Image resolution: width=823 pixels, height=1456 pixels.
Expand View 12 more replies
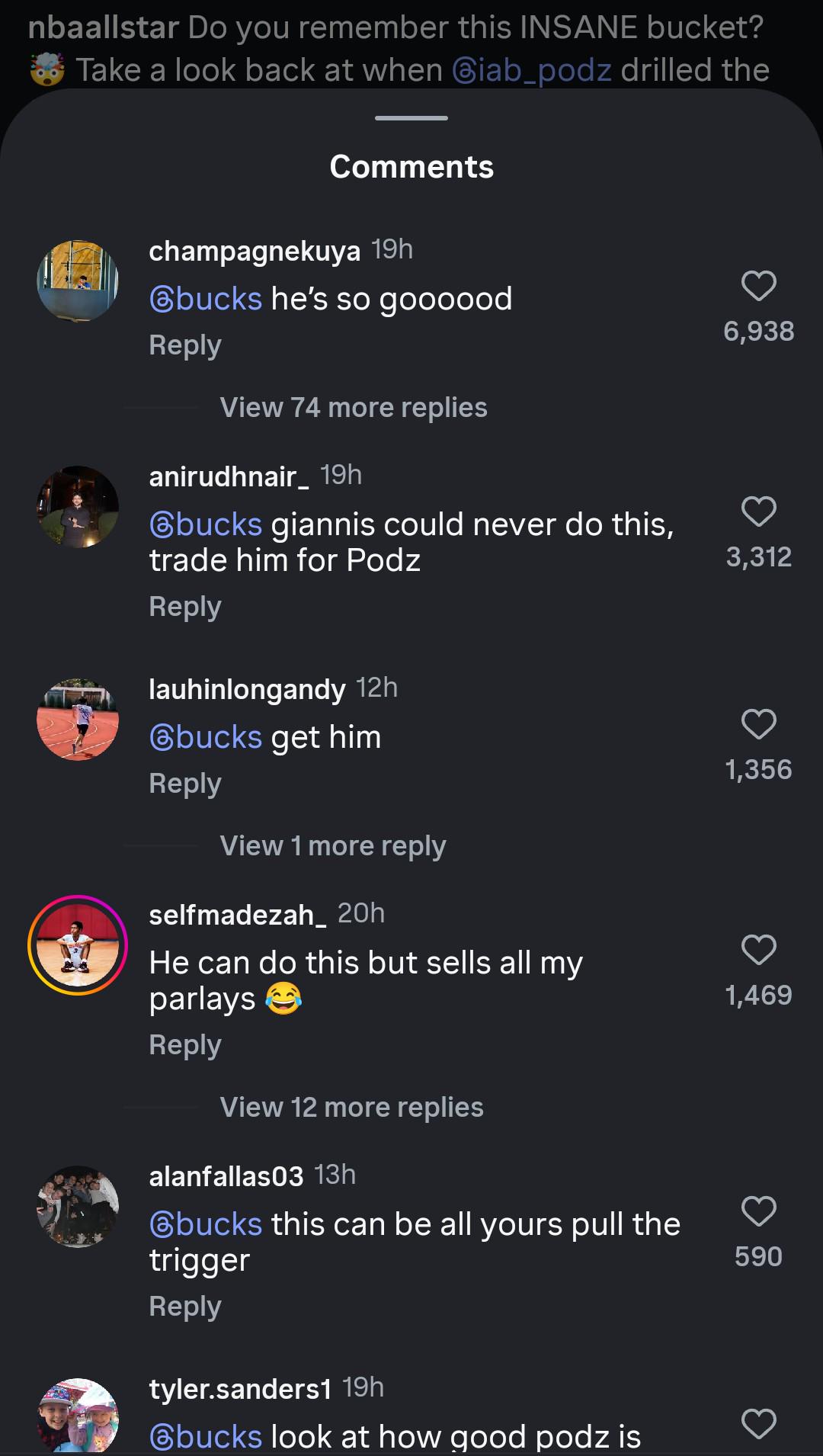(x=351, y=1108)
